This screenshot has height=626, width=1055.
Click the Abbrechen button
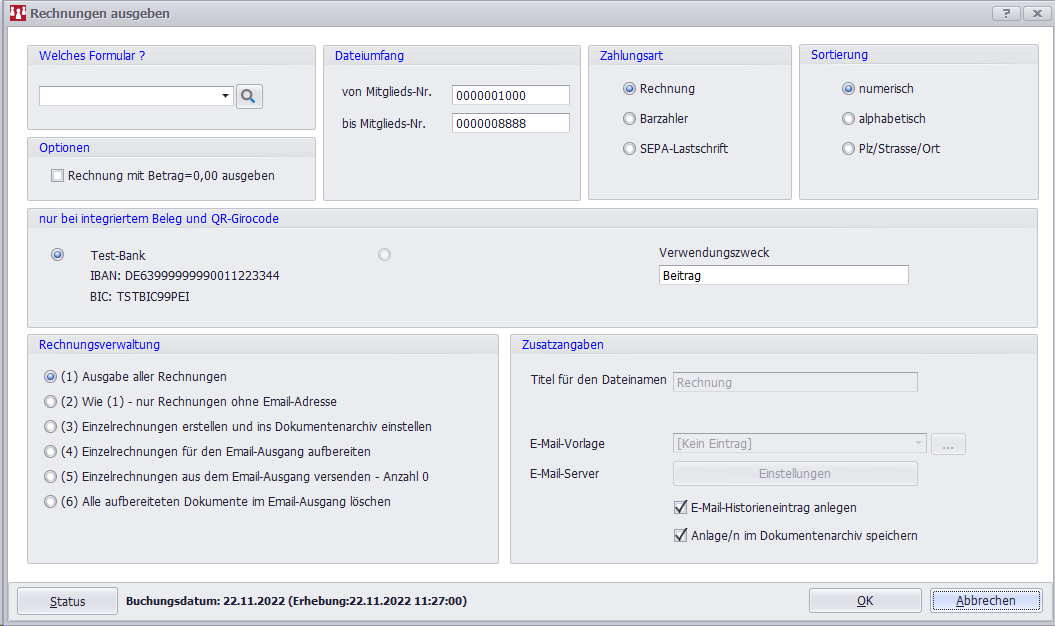point(985,601)
